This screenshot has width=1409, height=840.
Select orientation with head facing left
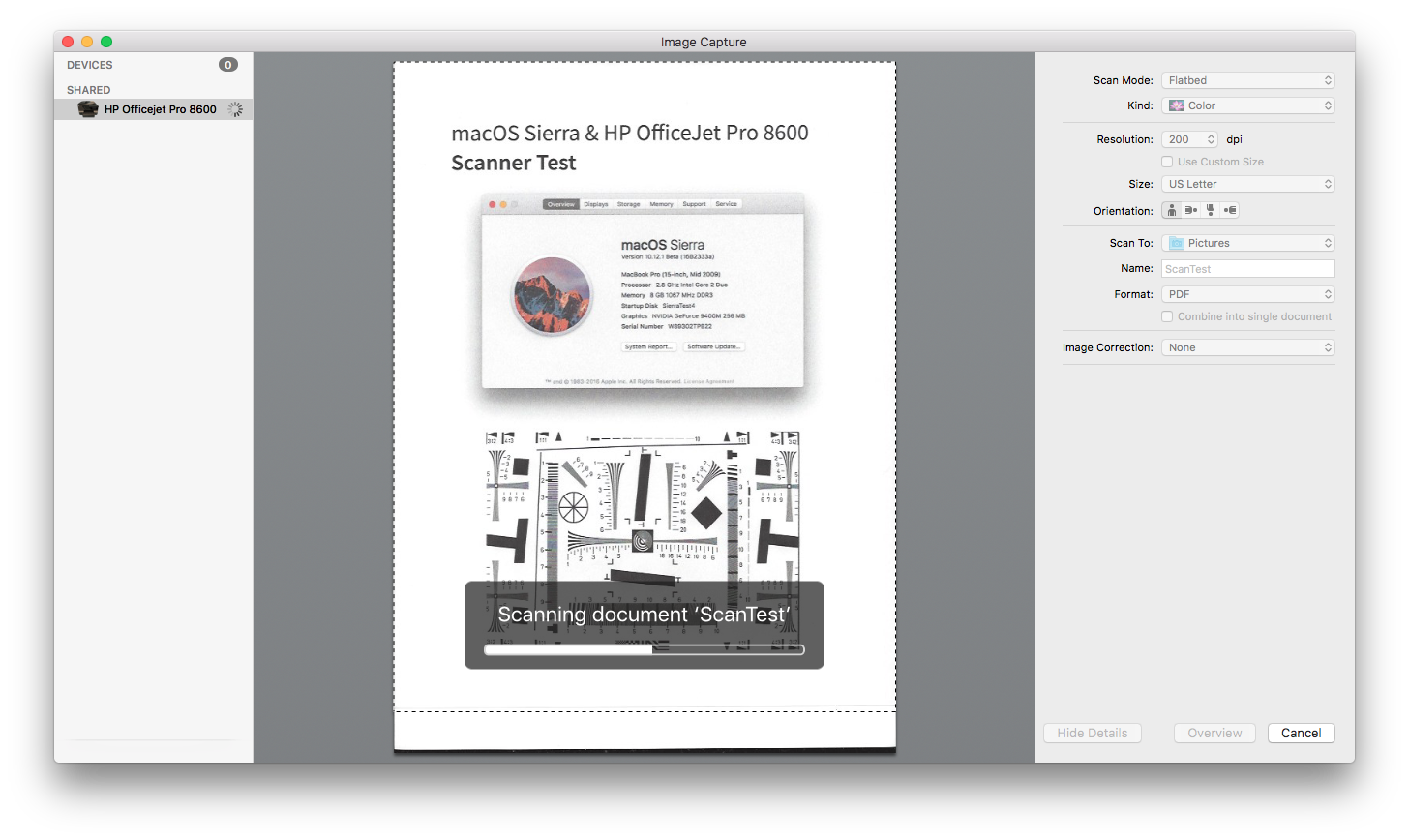pos(1230,210)
